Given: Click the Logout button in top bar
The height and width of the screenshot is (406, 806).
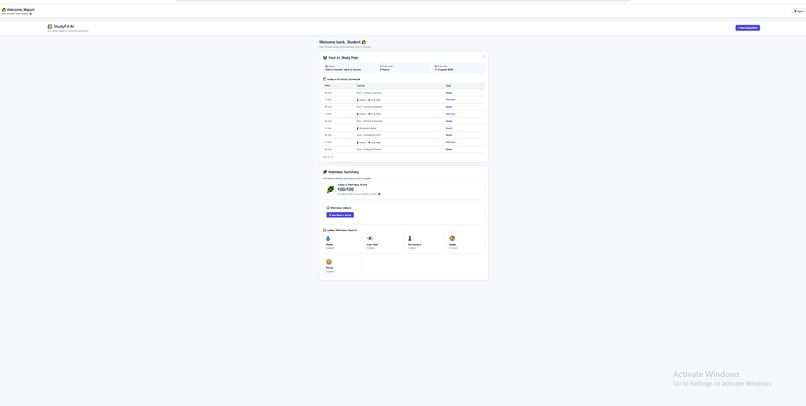Looking at the screenshot, I should click(x=798, y=11).
